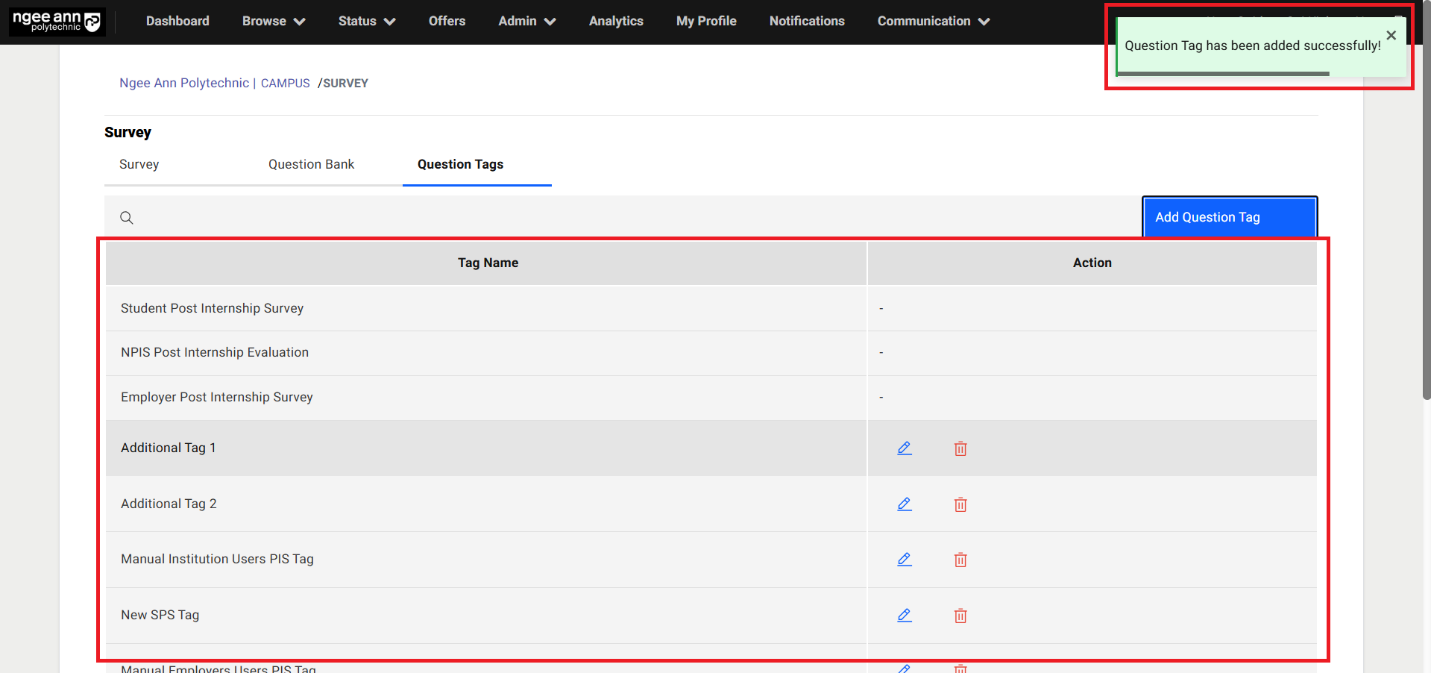Switch to the Survey tab
The width and height of the screenshot is (1431, 673).
139,164
